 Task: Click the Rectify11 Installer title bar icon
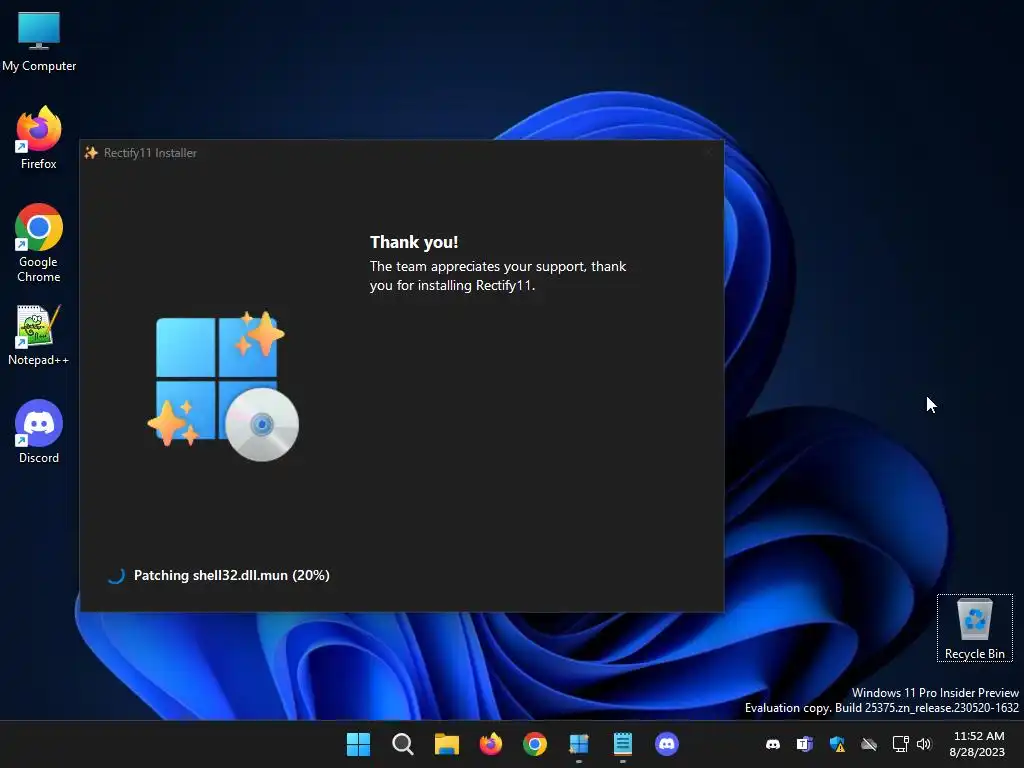[x=91, y=153]
